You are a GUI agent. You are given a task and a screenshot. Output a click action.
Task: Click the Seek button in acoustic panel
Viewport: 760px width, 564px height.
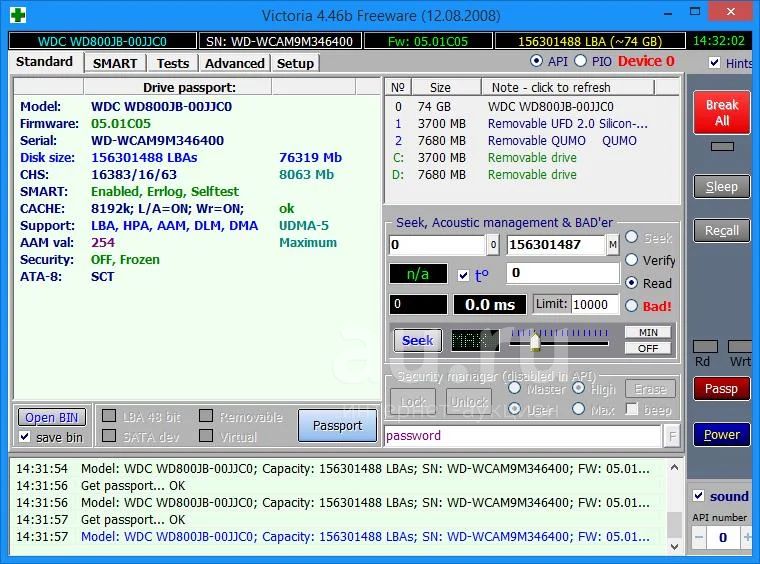click(x=417, y=340)
